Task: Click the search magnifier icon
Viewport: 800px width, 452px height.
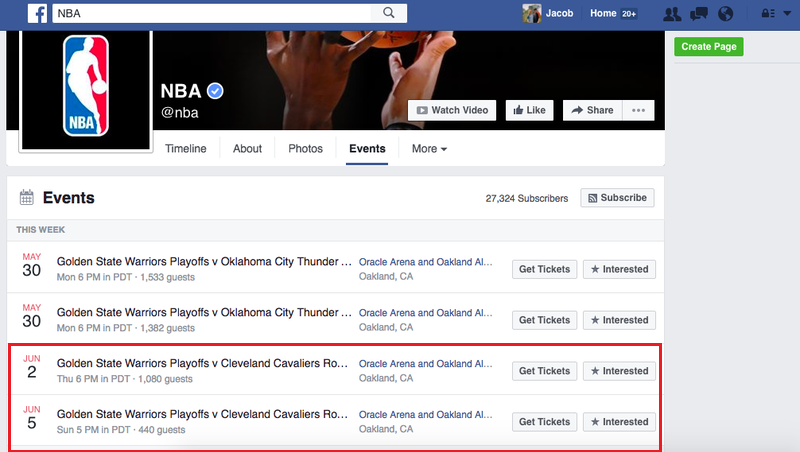Action: (389, 13)
